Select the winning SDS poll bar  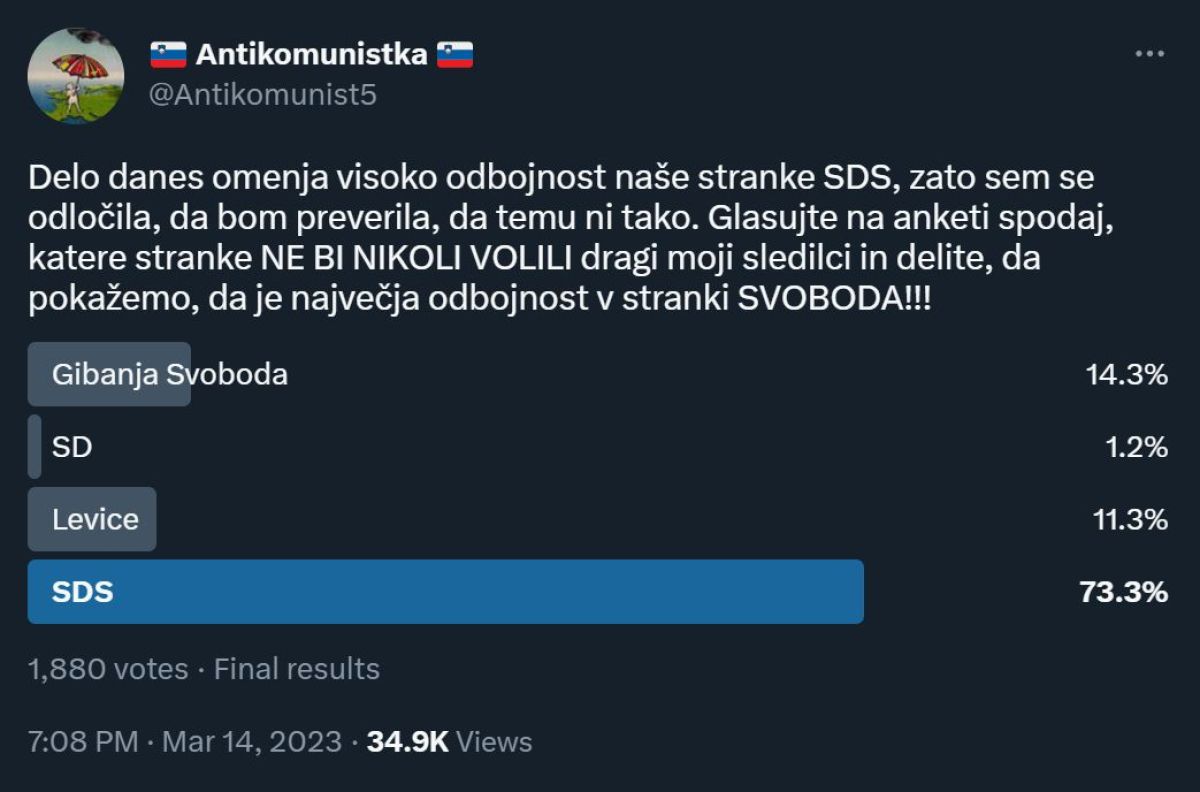tap(445, 592)
